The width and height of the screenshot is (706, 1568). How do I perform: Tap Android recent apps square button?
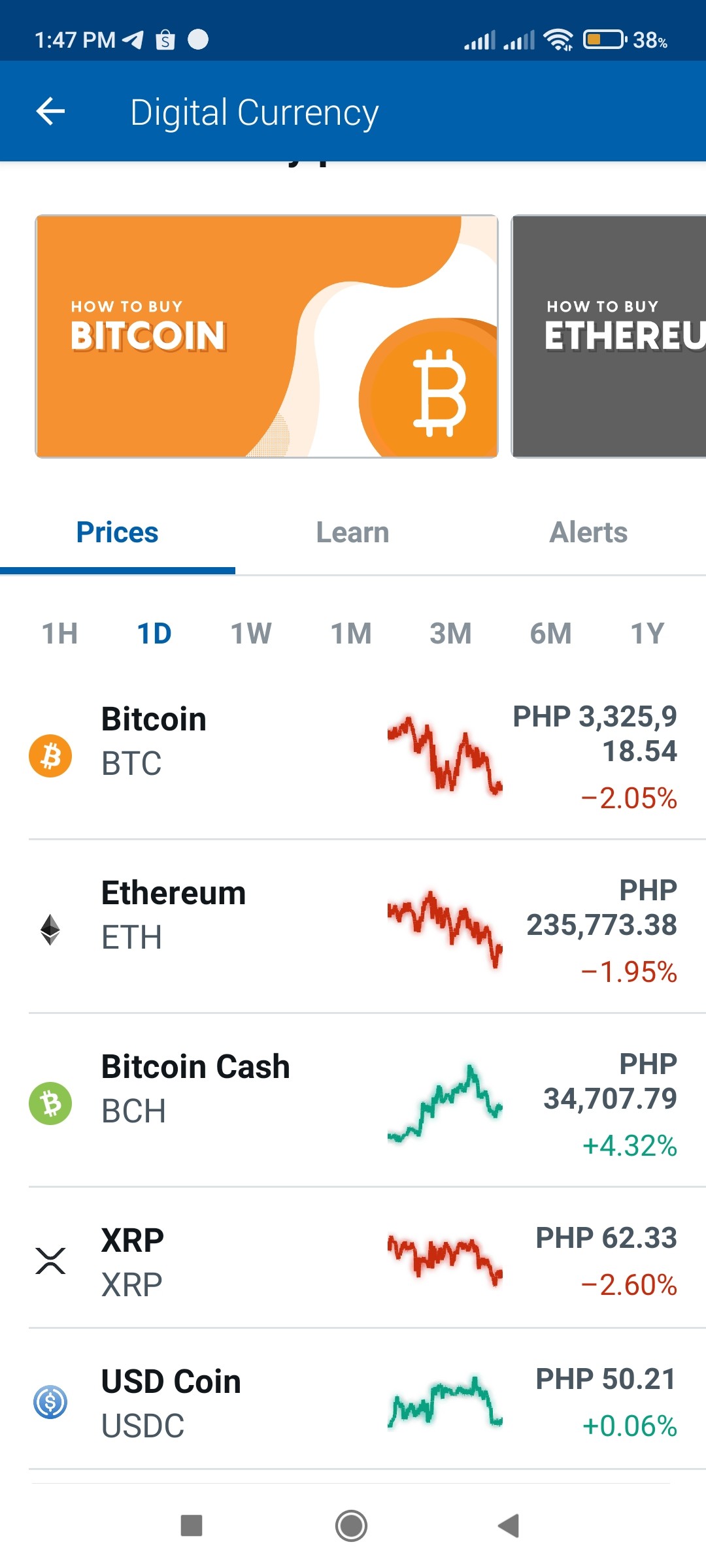click(192, 1526)
